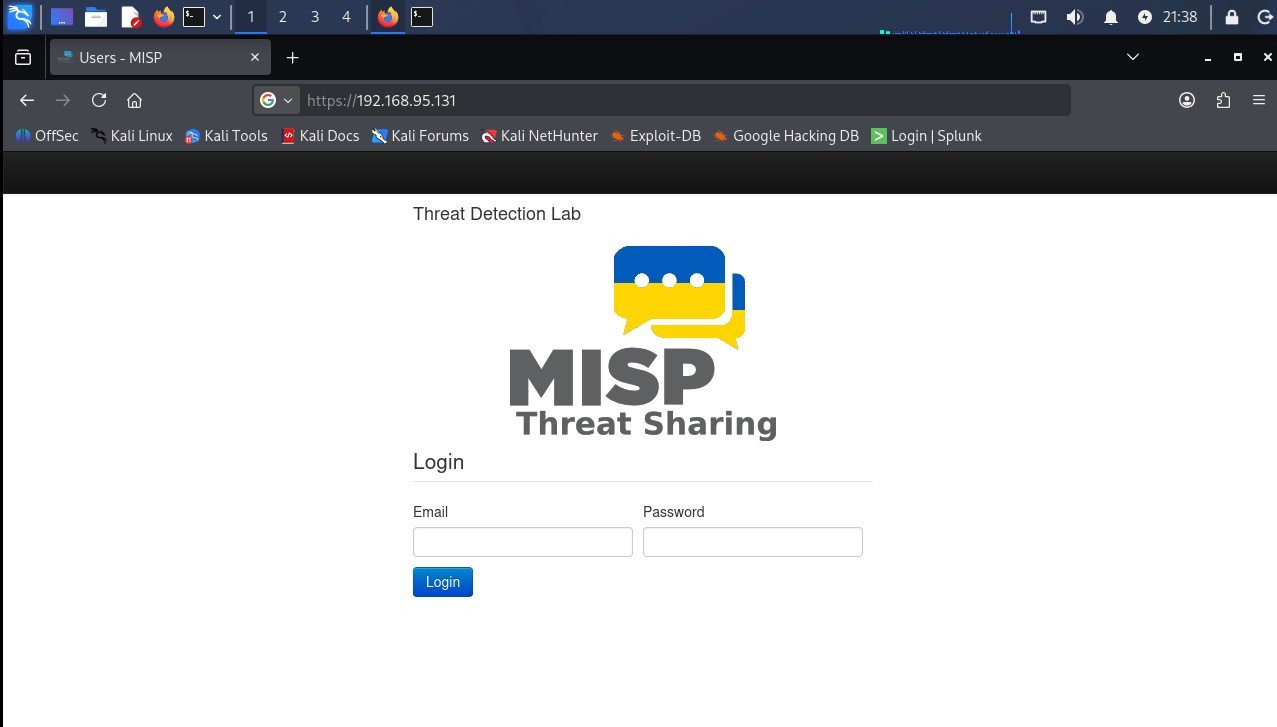Select the Users - MISP tab
Image resolution: width=1277 pixels, height=727 pixels.
click(x=160, y=58)
